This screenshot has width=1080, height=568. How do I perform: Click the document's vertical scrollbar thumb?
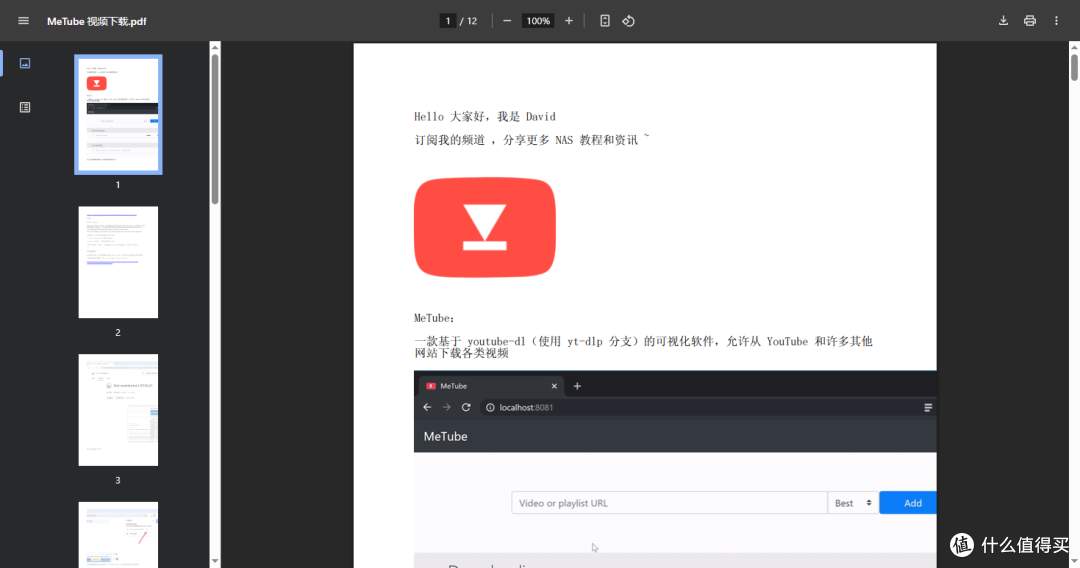[1074, 67]
